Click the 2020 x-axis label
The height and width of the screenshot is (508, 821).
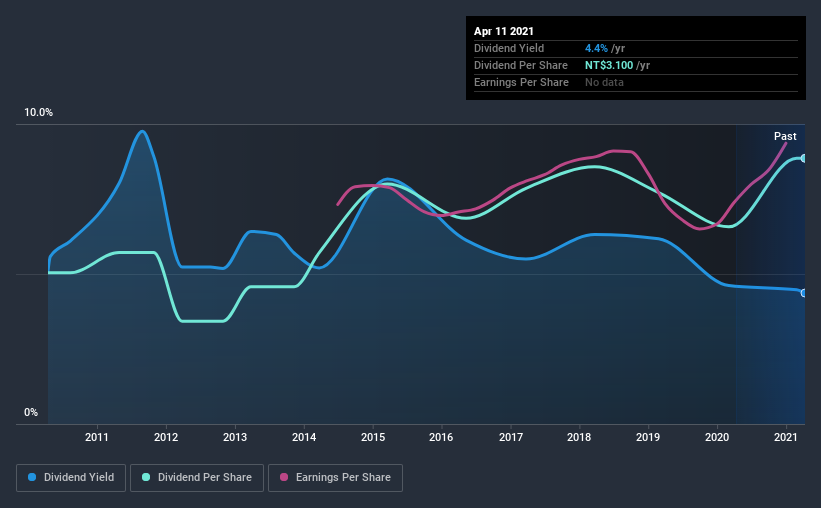[x=717, y=437]
